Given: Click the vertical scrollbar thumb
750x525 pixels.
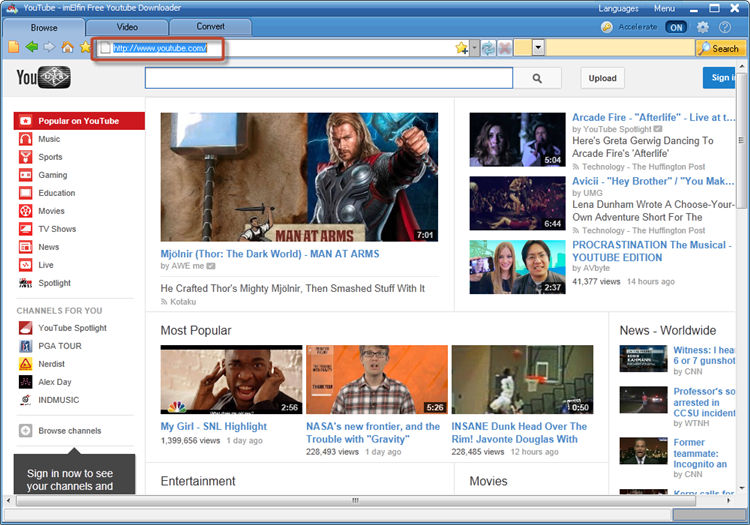Looking at the screenshot, I should (x=741, y=141).
